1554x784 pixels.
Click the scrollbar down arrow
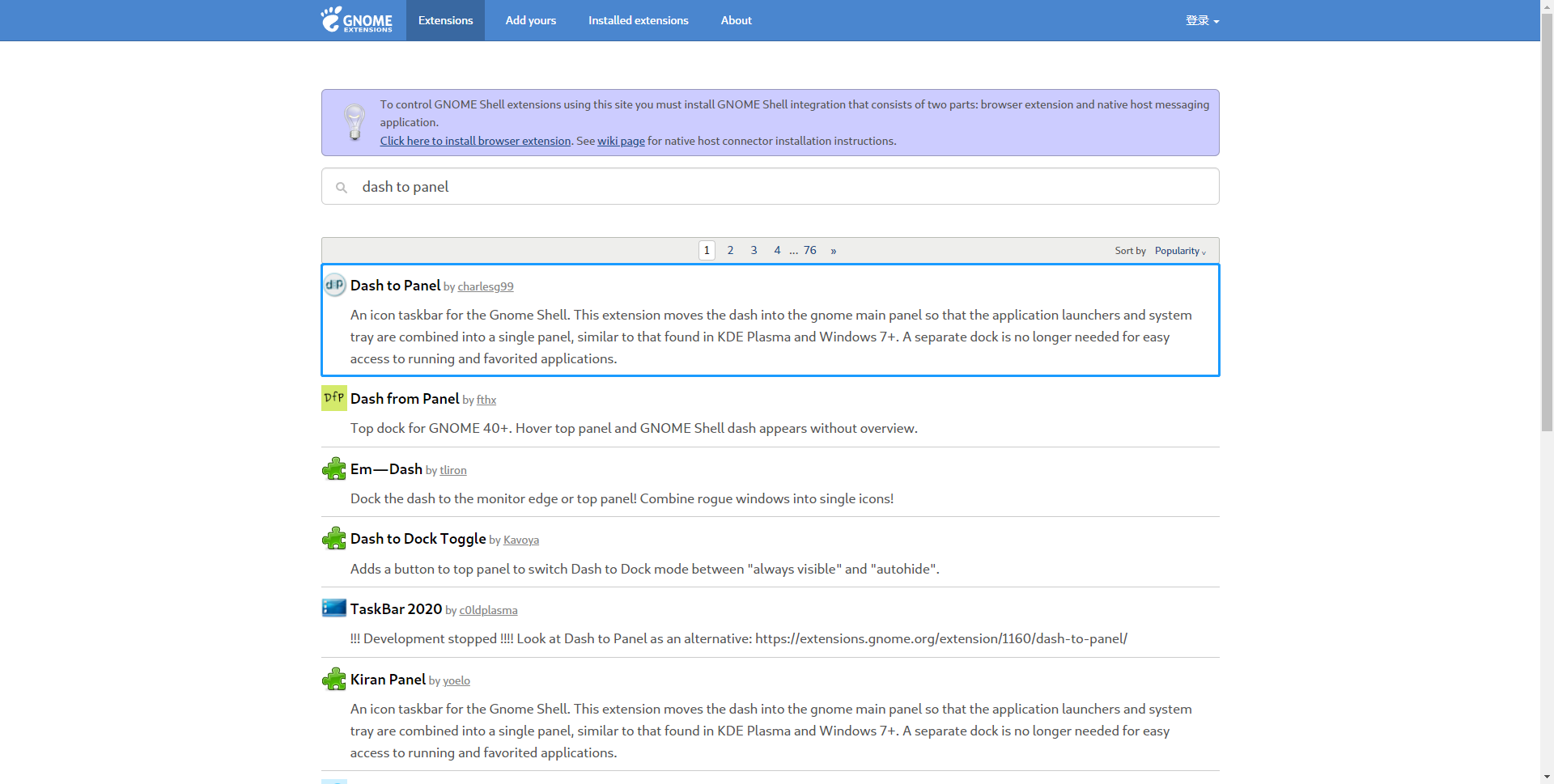(1547, 778)
